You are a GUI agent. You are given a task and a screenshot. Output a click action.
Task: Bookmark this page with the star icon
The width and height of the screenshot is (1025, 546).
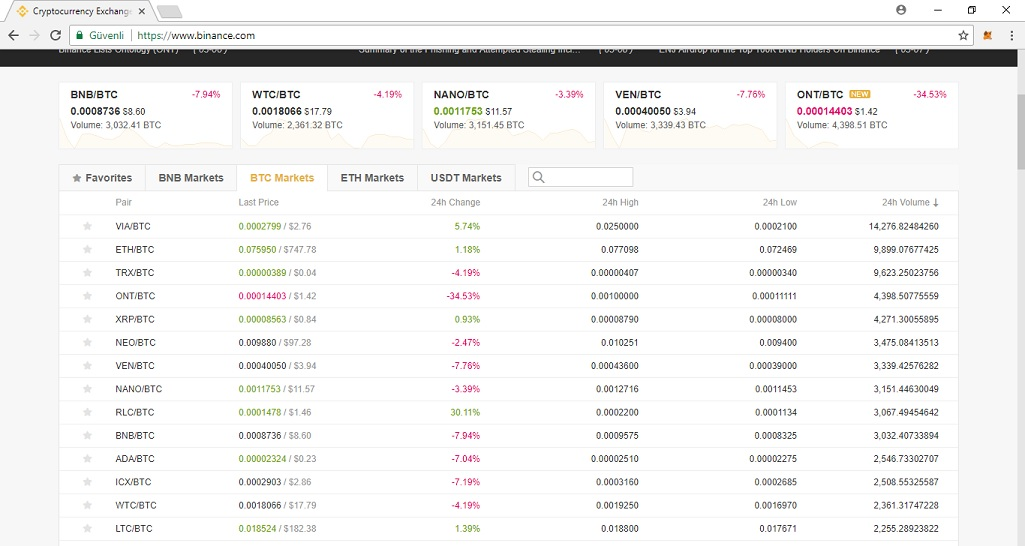[963, 35]
